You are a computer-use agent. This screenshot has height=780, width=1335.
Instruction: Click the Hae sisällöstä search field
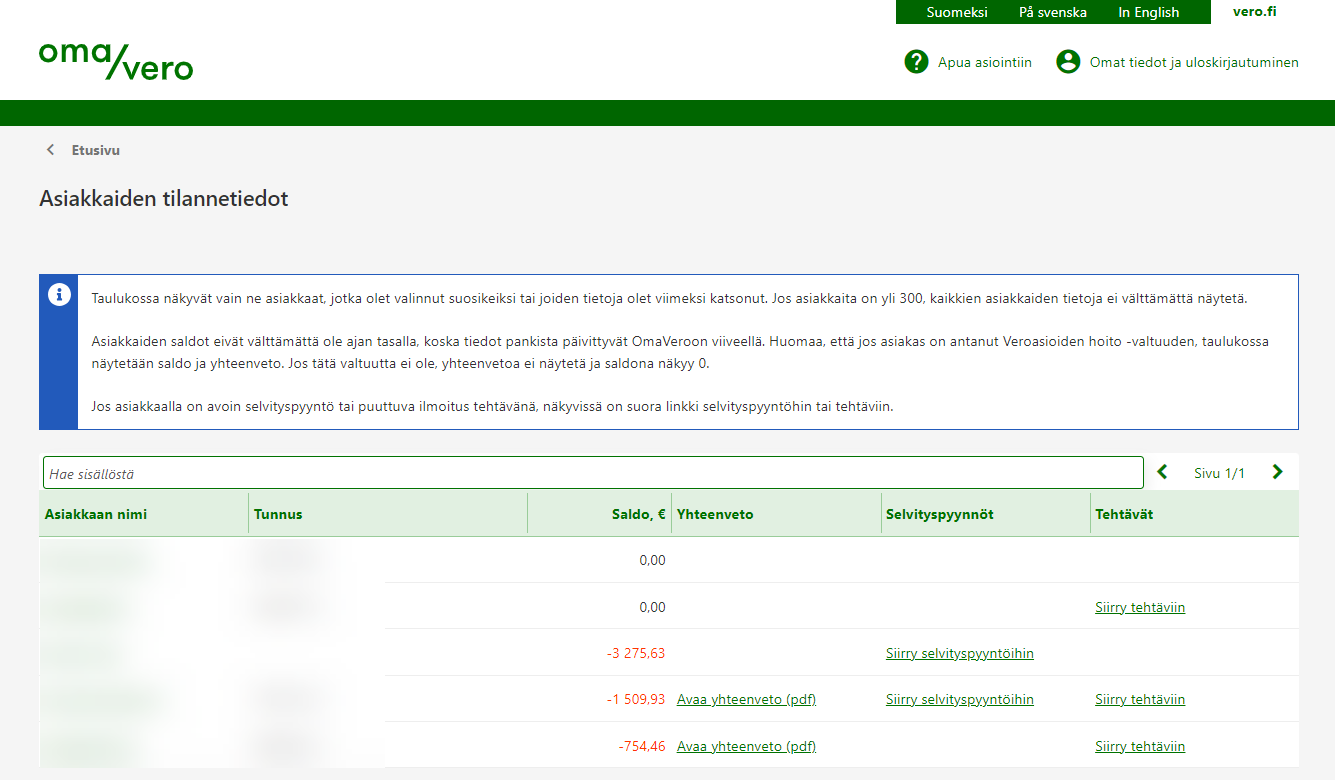pos(592,473)
